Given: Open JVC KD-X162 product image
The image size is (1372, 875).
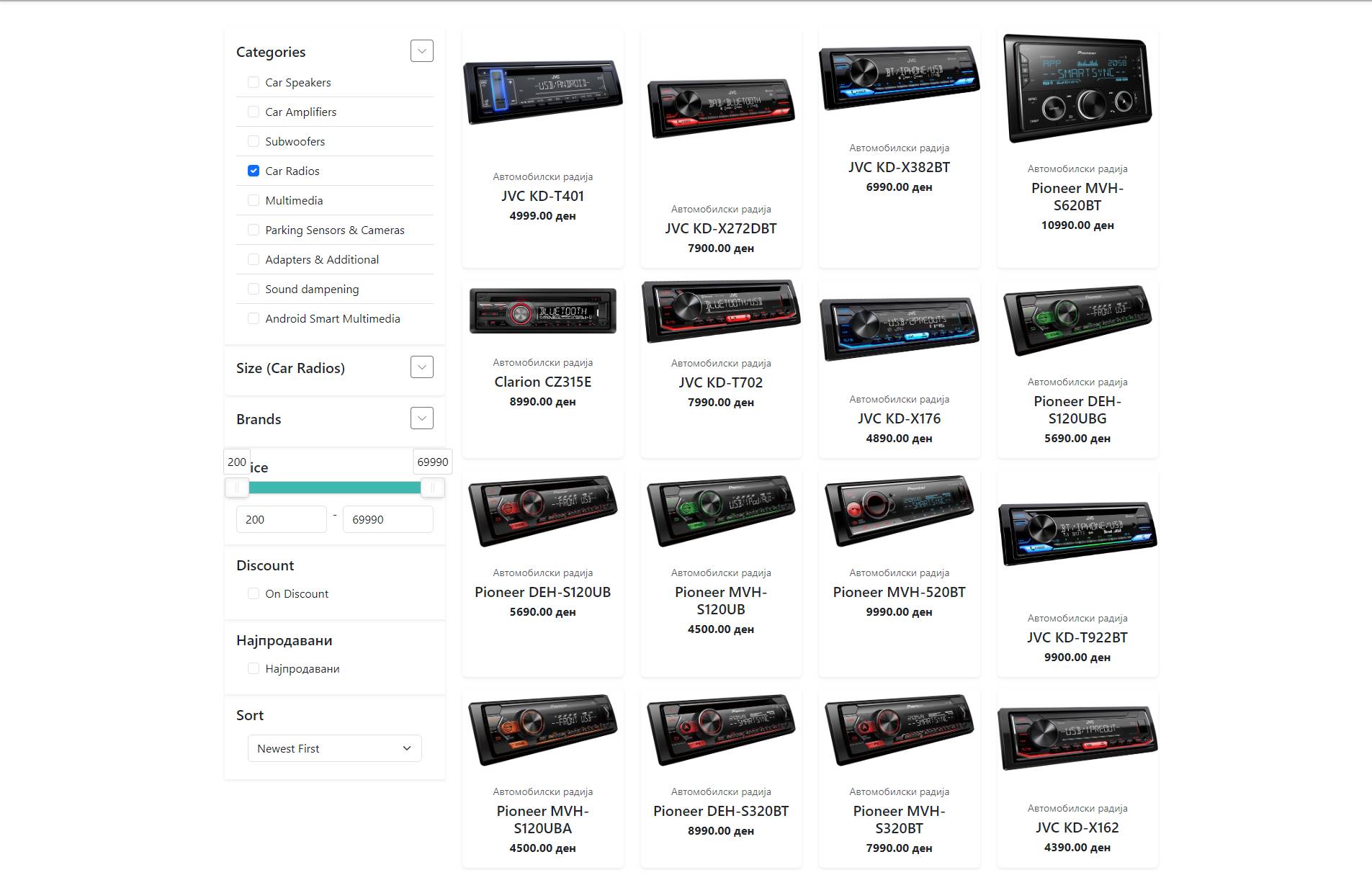Looking at the screenshot, I should point(1077,738).
